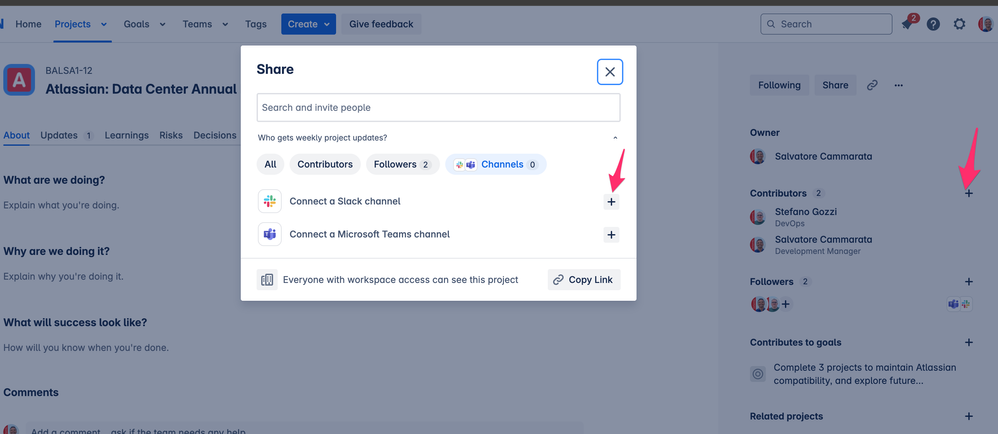Click the Copy Link button
998x434 pixels.
click(584, 279)
